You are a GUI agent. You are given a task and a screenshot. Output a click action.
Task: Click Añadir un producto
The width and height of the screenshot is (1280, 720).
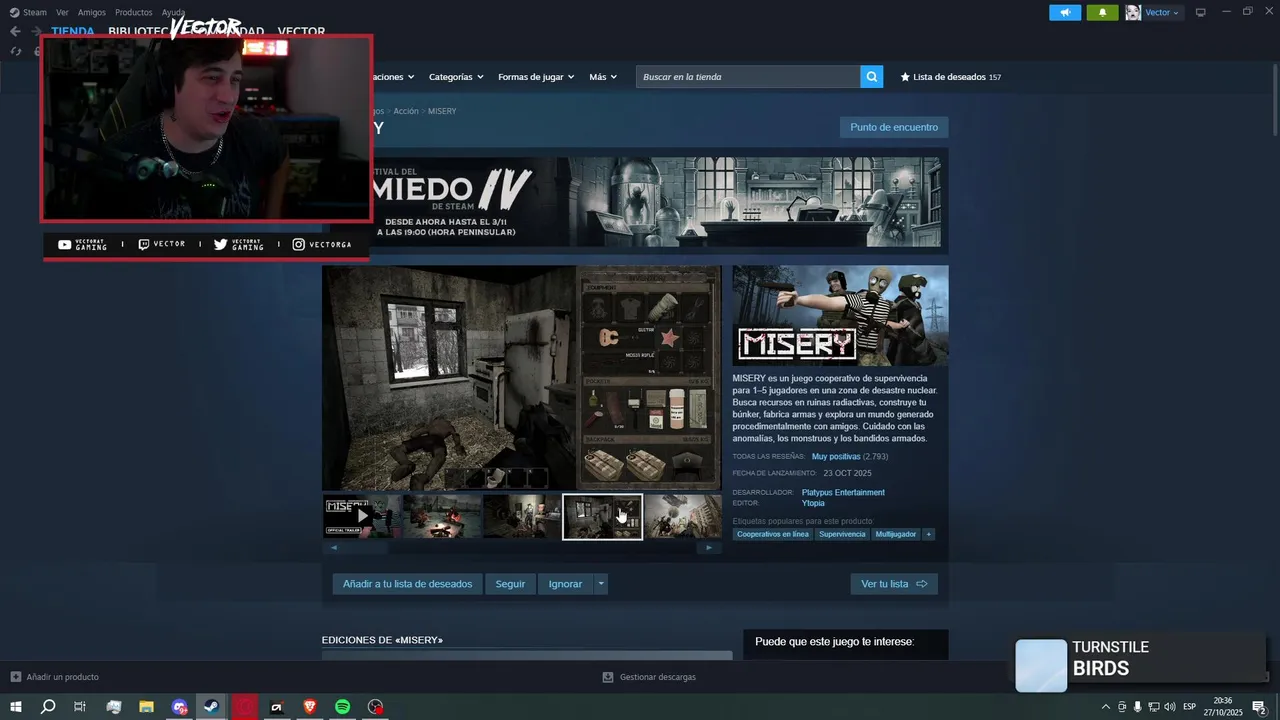(x=55, y=677)
